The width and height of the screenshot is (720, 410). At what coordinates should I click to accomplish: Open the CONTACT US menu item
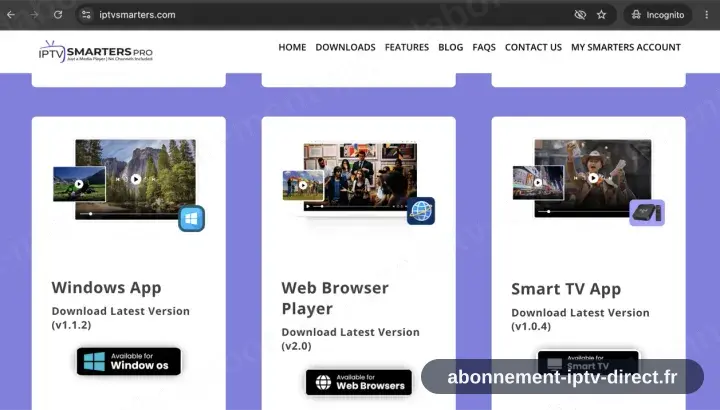coord(533,47)
